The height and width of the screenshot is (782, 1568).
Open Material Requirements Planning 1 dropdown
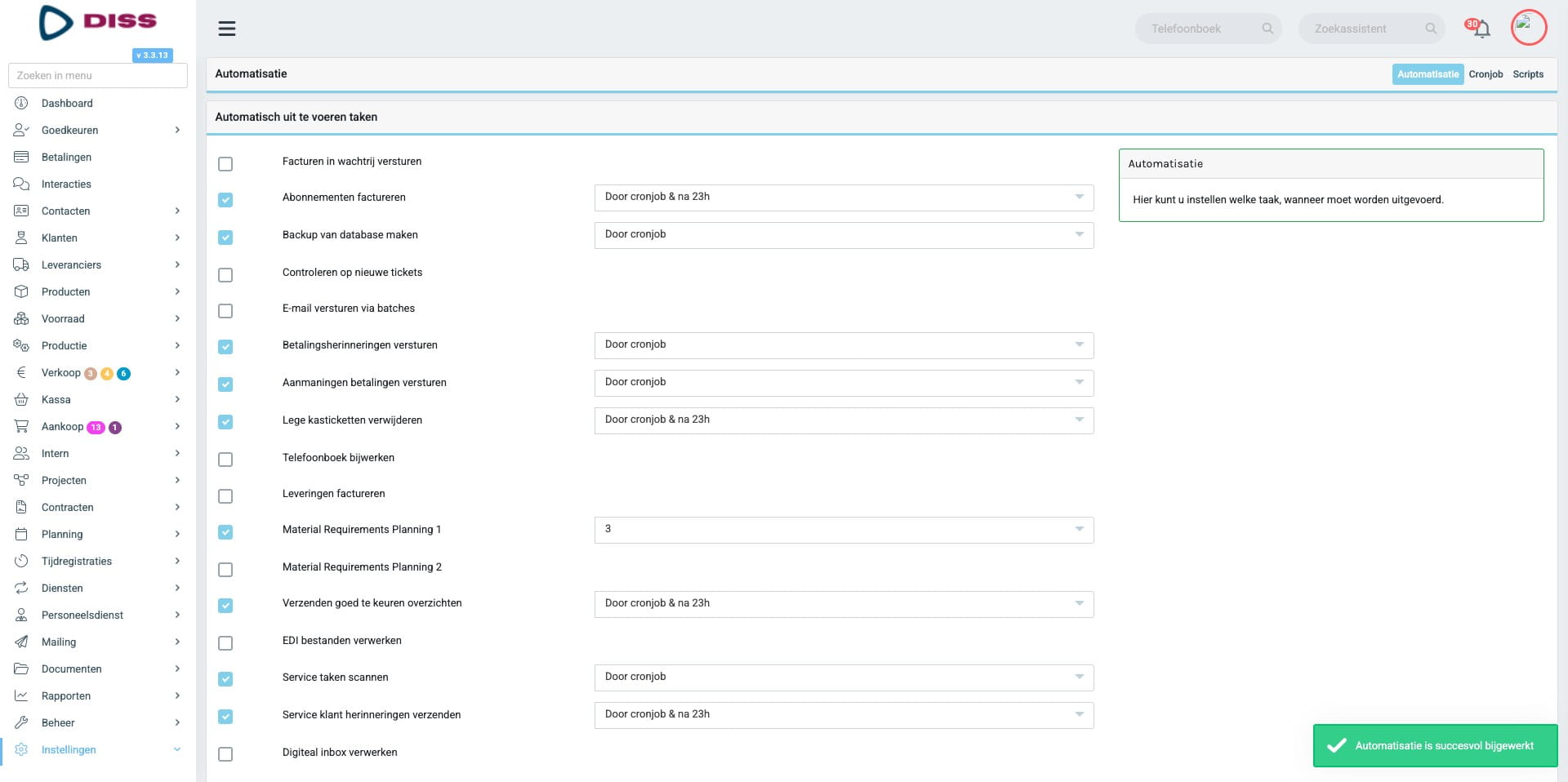[x=844, y=530]
